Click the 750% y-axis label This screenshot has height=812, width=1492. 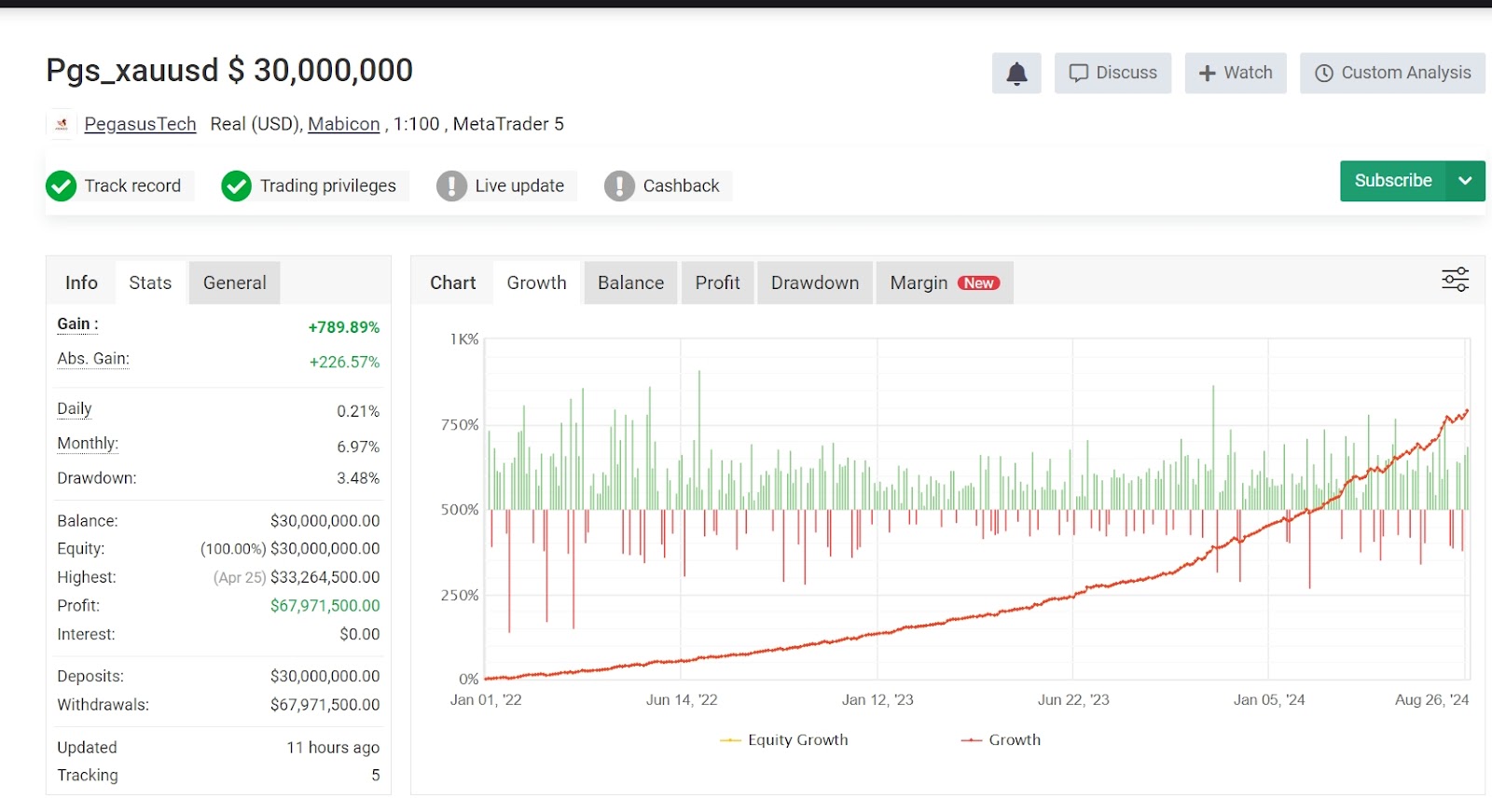coord(460,425)
